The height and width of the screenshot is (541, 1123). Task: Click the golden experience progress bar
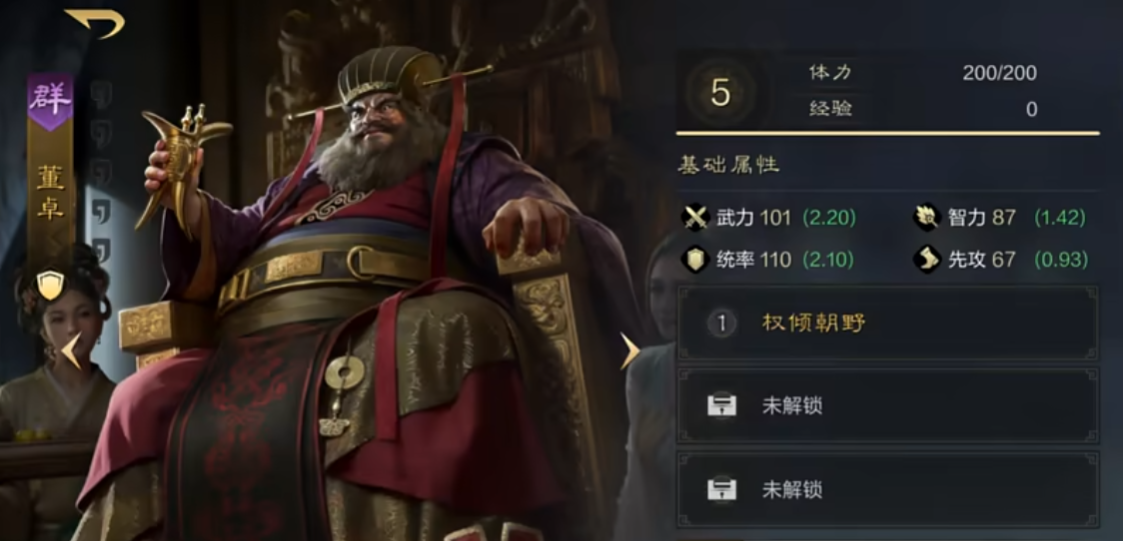point(888,133)
